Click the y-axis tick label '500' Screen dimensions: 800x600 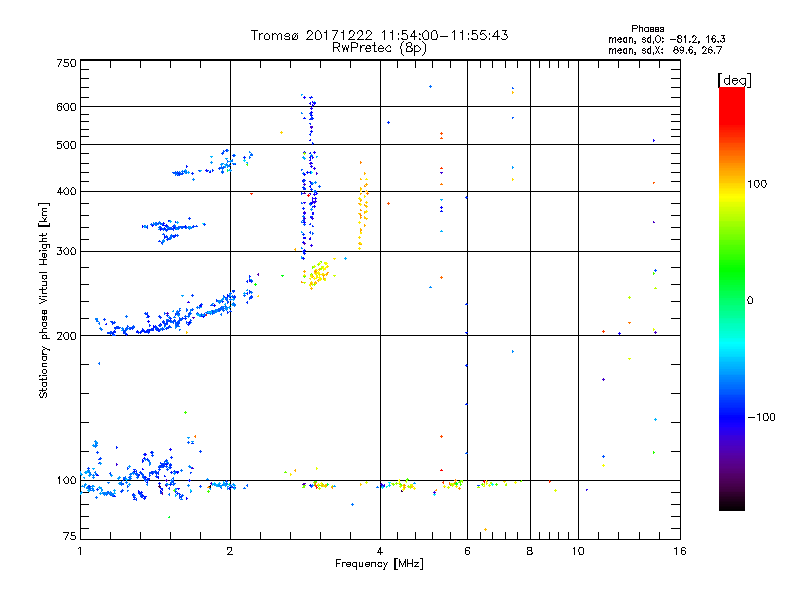click(66, 145)
